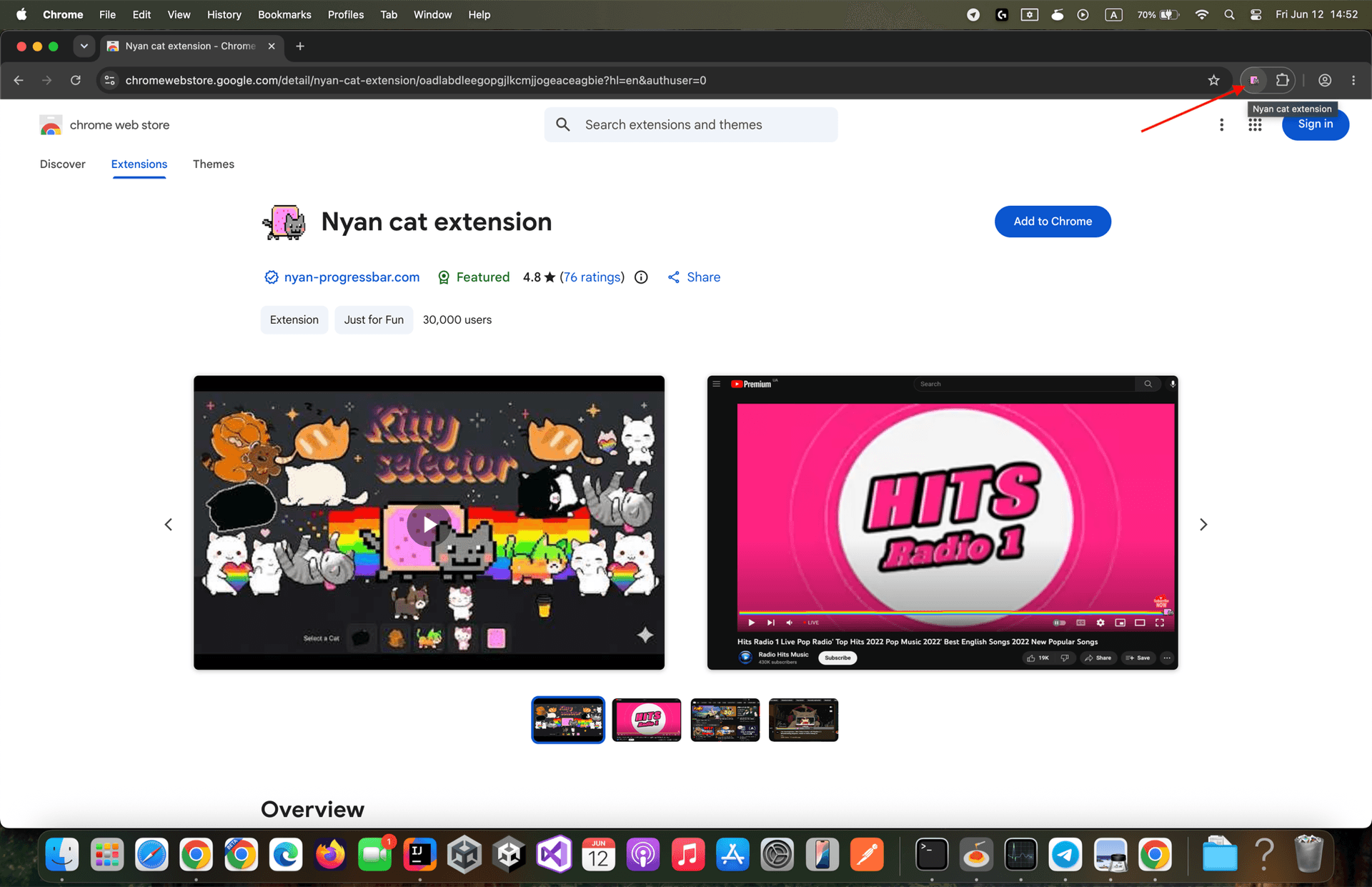Open Google apps grid

click(x=1255, y=124)
